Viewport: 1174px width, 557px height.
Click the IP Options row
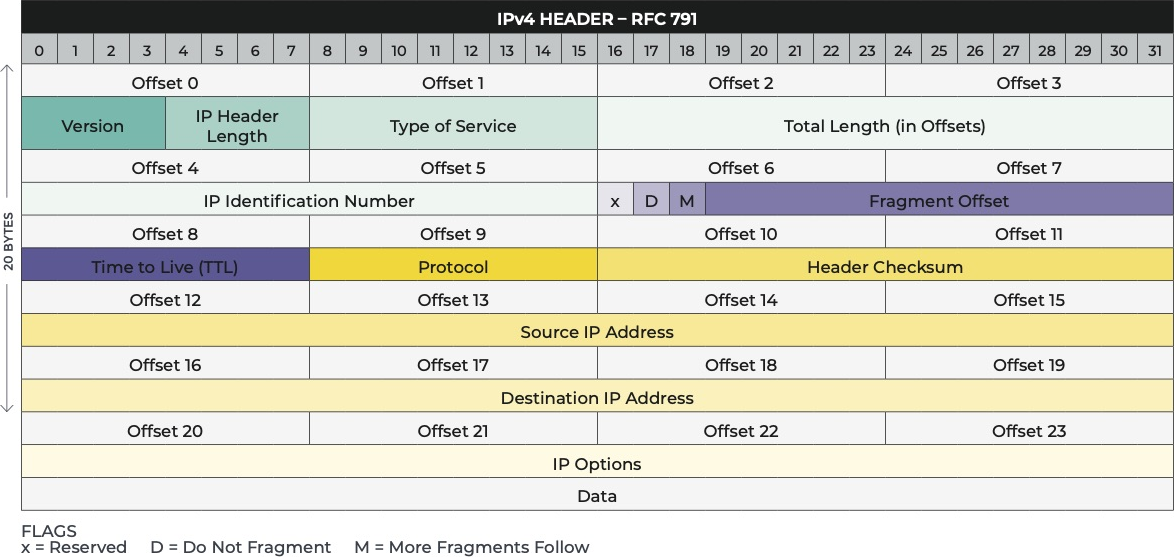pos(597,464)
